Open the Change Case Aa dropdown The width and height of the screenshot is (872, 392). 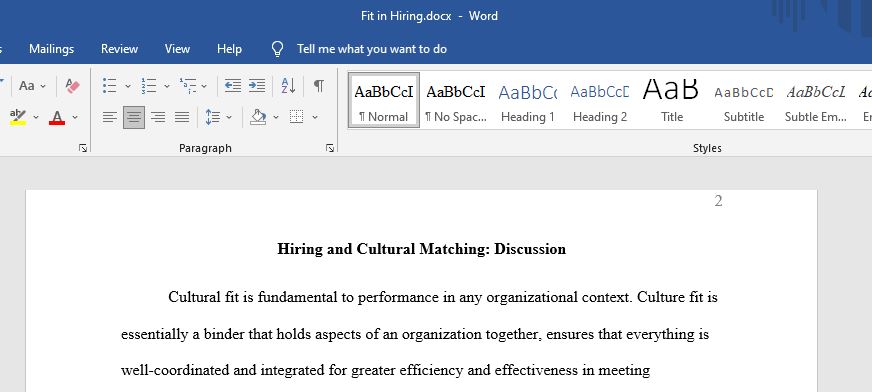(x=32, y=86)
